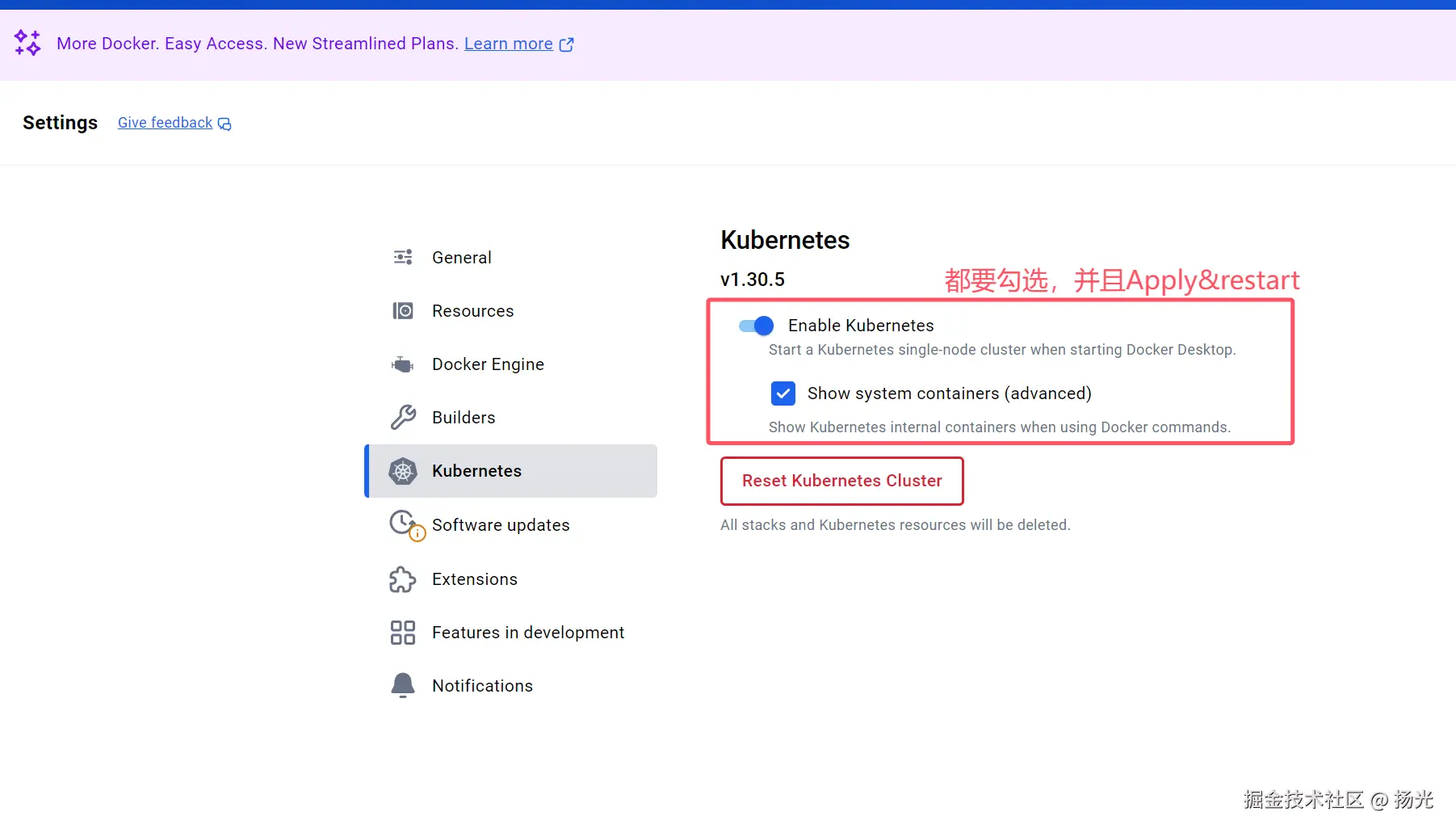Click the Resources disk icon
Image resolution: width=1456 pixels, height=833 pixels.
[403, 311]
